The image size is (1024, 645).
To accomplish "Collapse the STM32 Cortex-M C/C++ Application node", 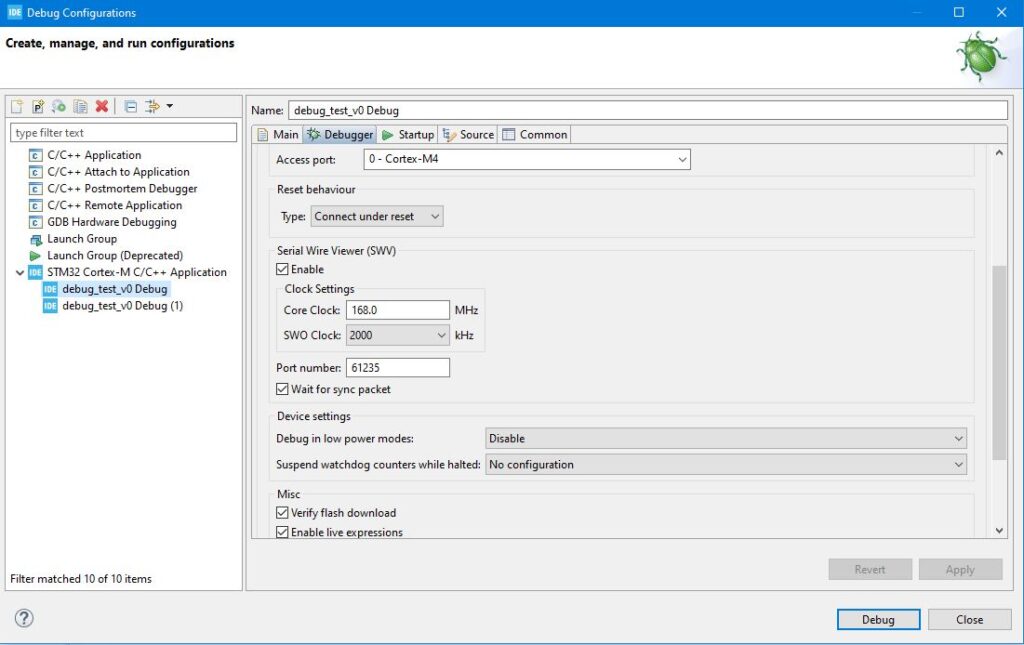I will (x=20, y=272).
